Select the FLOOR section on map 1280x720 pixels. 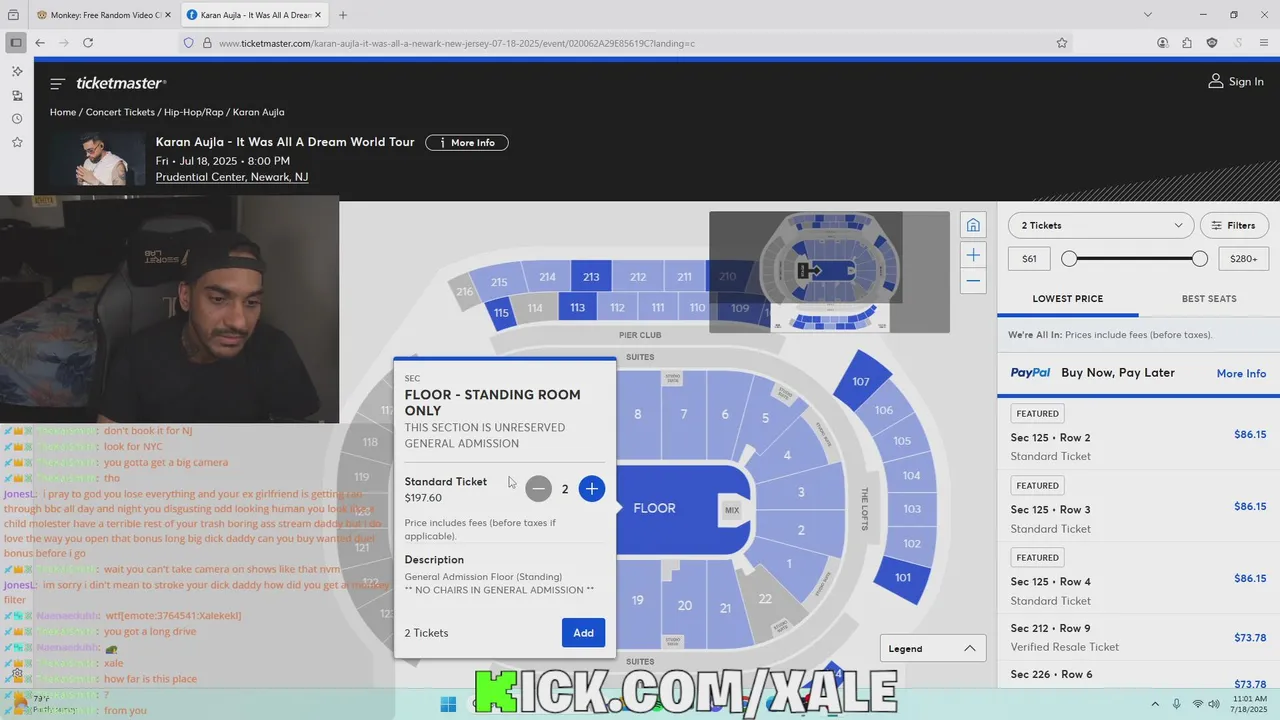pyautogui.click(x=654, y=508)
